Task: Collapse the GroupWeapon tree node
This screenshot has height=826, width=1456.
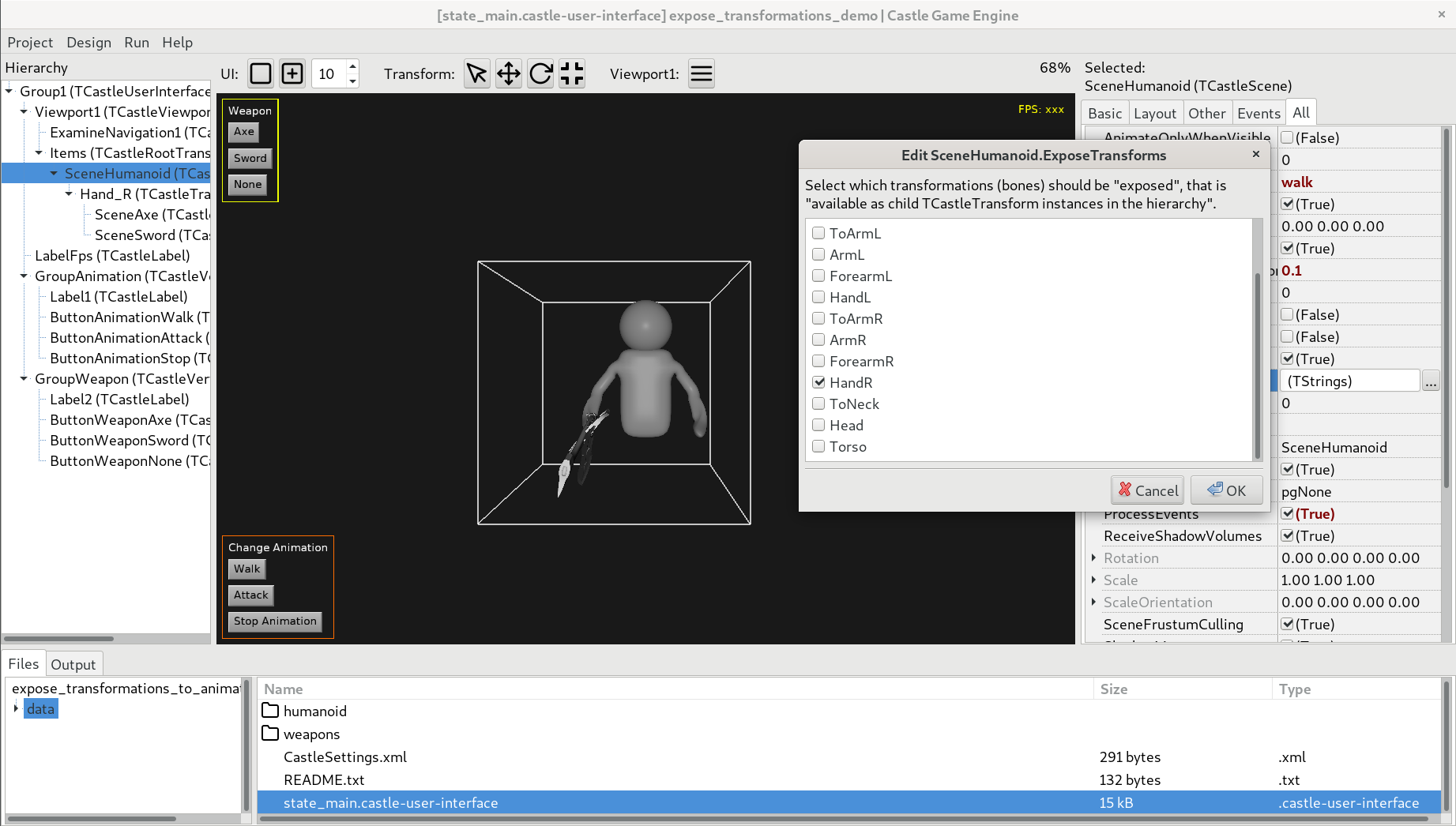Action: pyautogui.click(x=24, y=378)
